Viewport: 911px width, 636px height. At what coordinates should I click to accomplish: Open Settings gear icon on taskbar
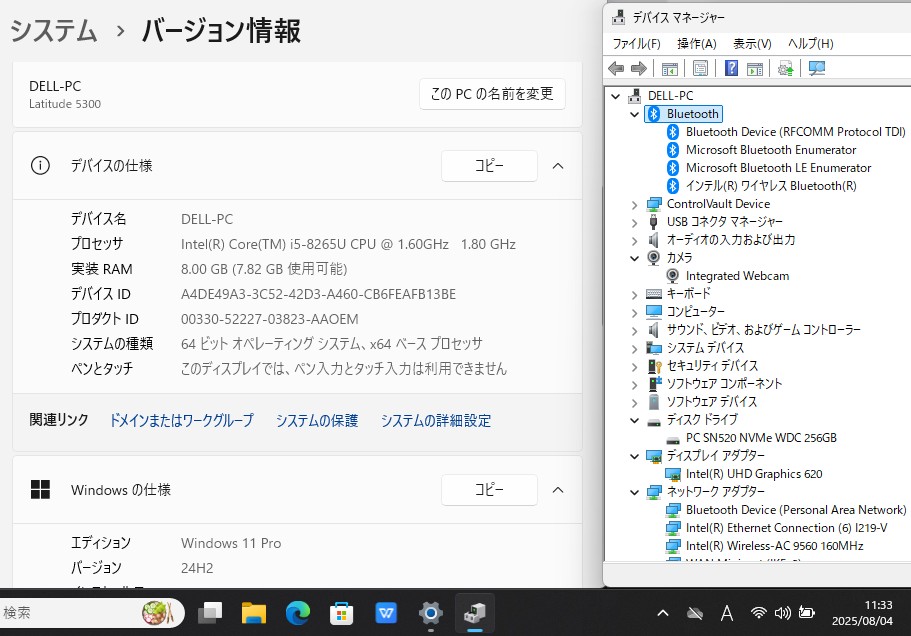click(431, 613)
